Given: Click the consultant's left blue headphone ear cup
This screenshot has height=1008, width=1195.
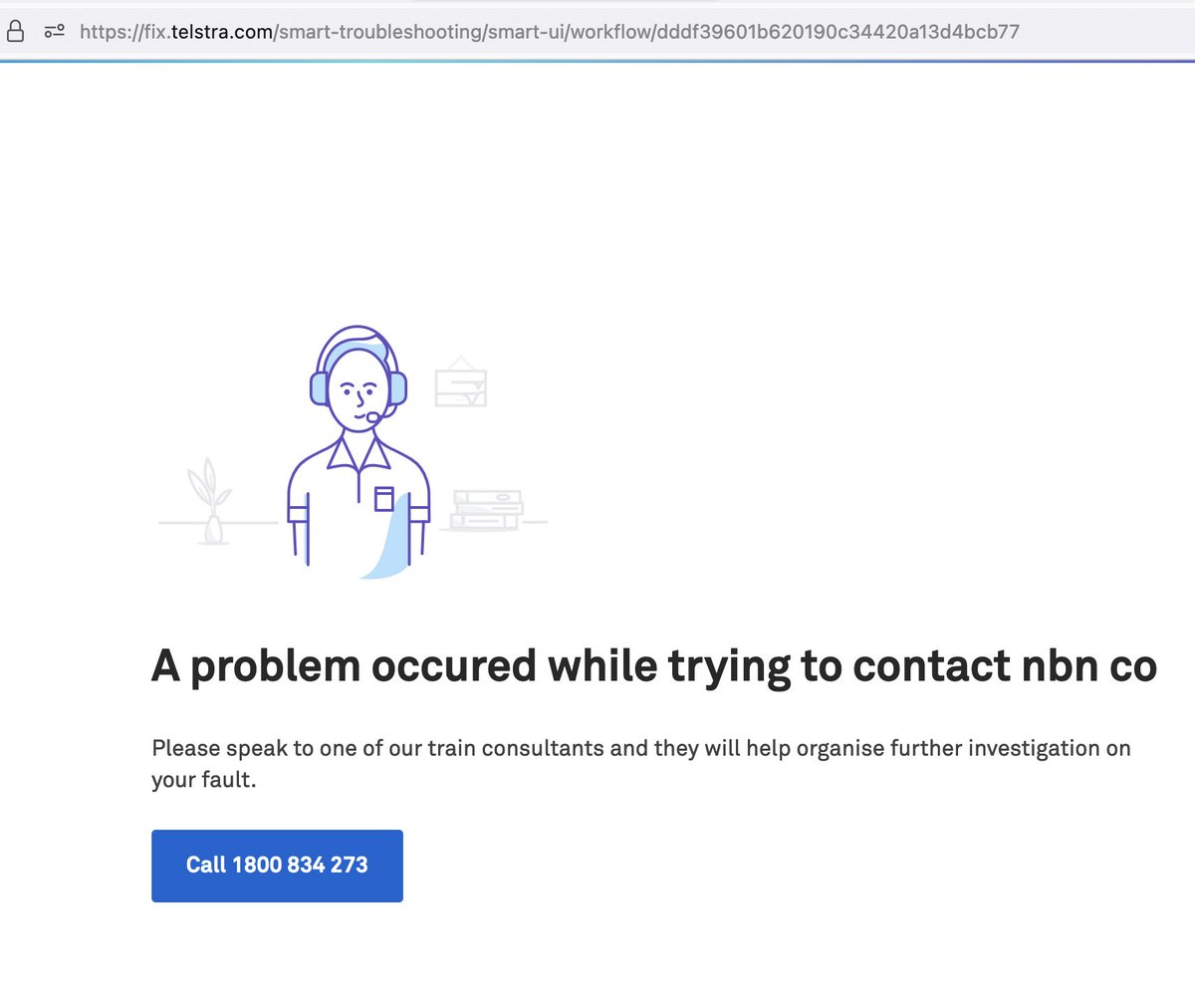Looking at the screenshot, I should pos(319,387).
